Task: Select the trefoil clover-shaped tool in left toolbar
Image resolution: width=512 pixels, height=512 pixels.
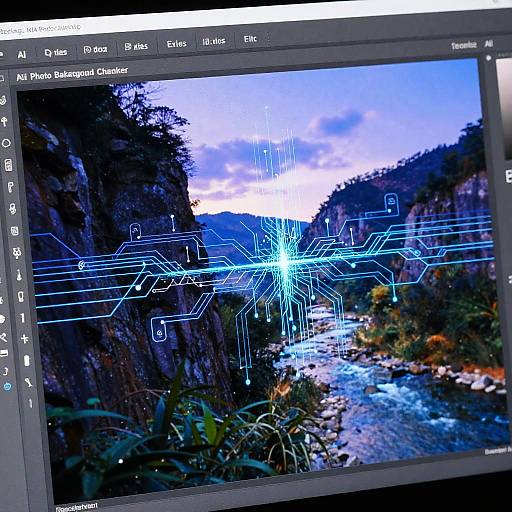Action: pos(17,253)
